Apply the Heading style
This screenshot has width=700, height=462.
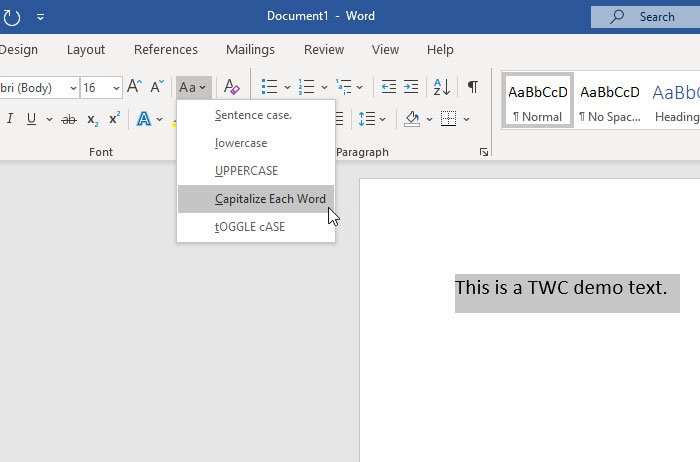point(675,102)
